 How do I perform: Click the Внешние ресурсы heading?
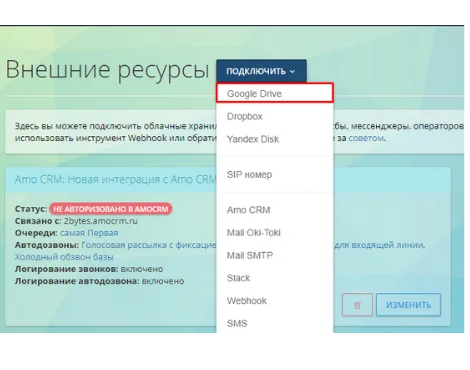(107, 69)
